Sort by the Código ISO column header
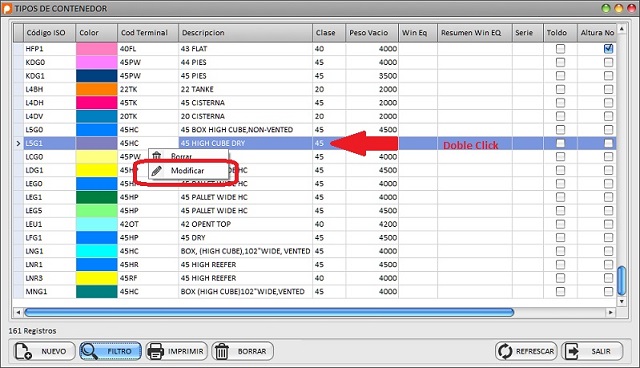Viewport: 640px width, 368px height. [49, 33]
